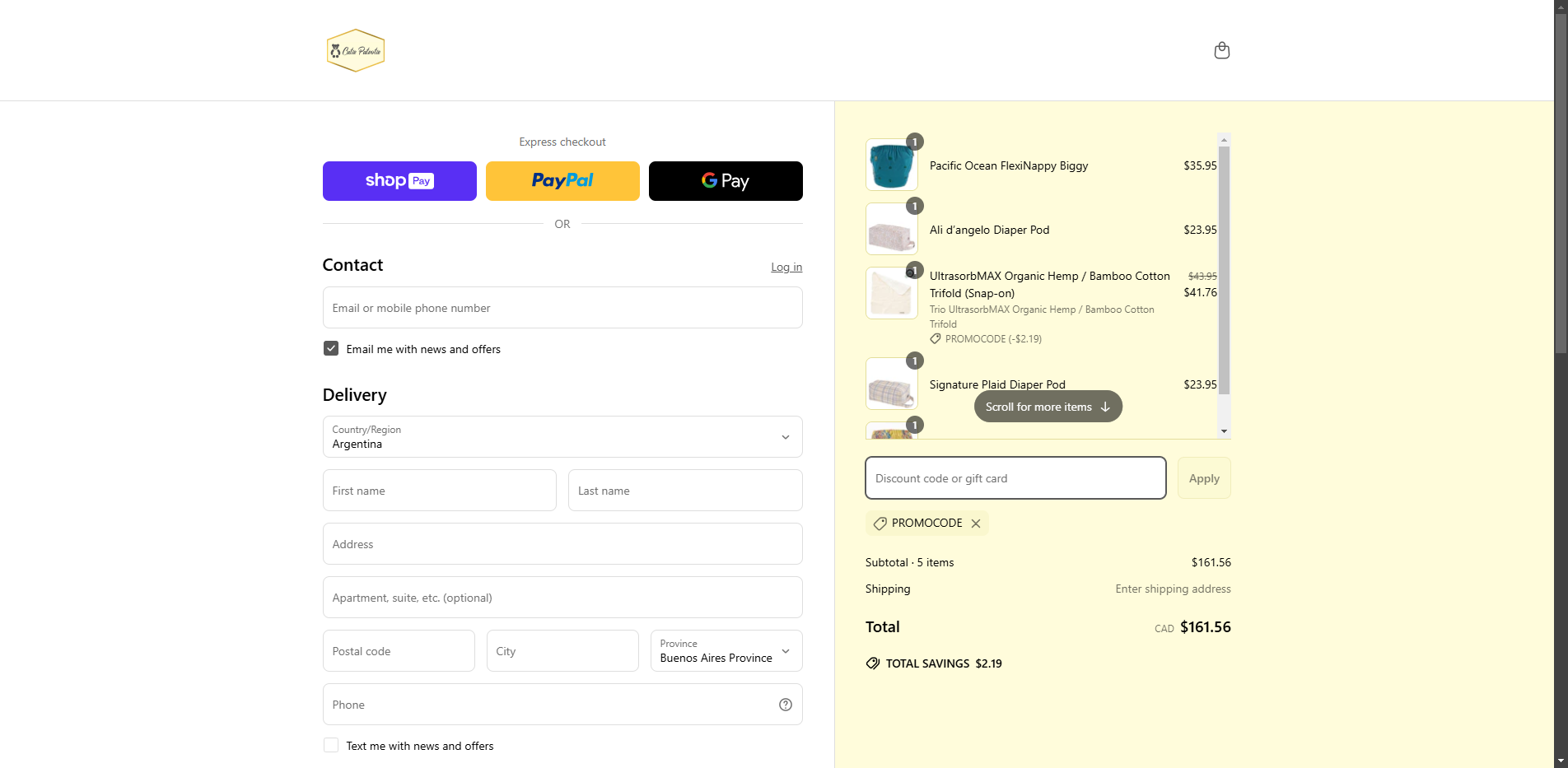This screenshot has height=768, width=1568.
Task: Uncheck Email me with news and offers
Action: (331, 348)
